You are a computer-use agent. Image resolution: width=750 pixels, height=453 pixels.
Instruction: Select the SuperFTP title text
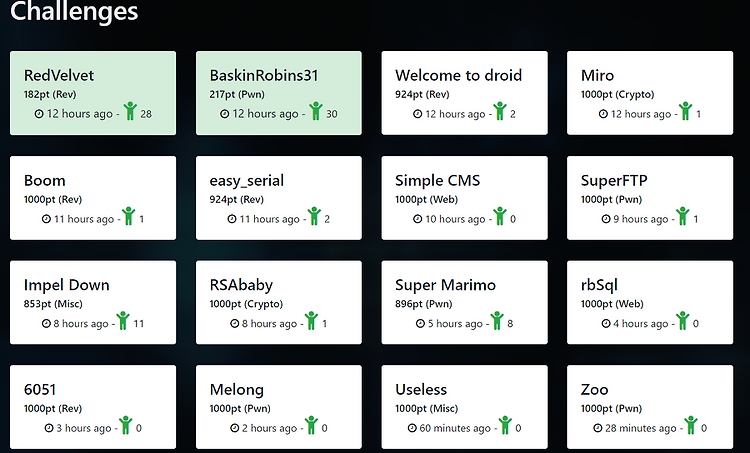pyautogui.click(x=614, y=180)
